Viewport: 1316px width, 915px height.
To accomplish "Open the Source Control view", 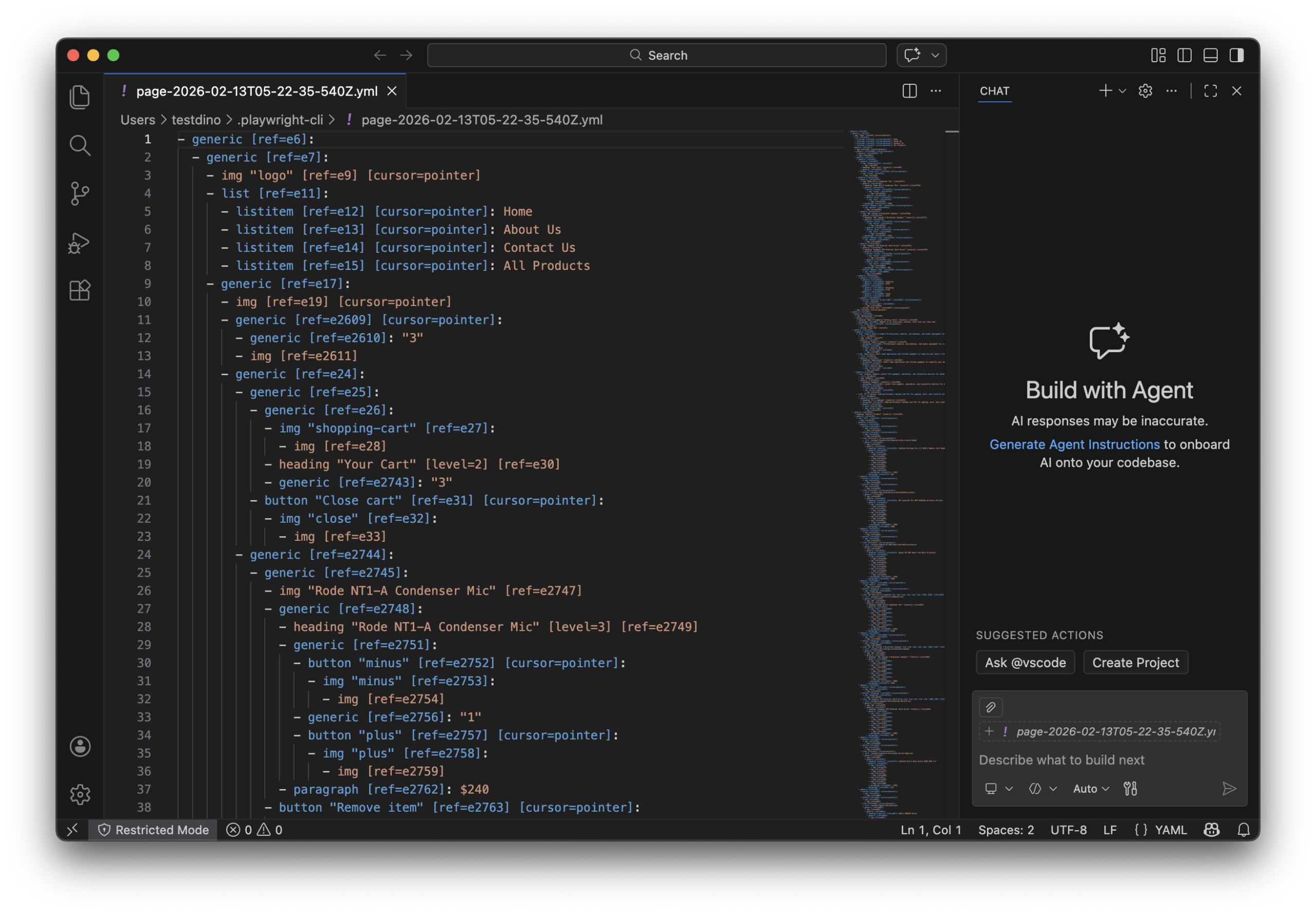I will (x=80, y=194).
